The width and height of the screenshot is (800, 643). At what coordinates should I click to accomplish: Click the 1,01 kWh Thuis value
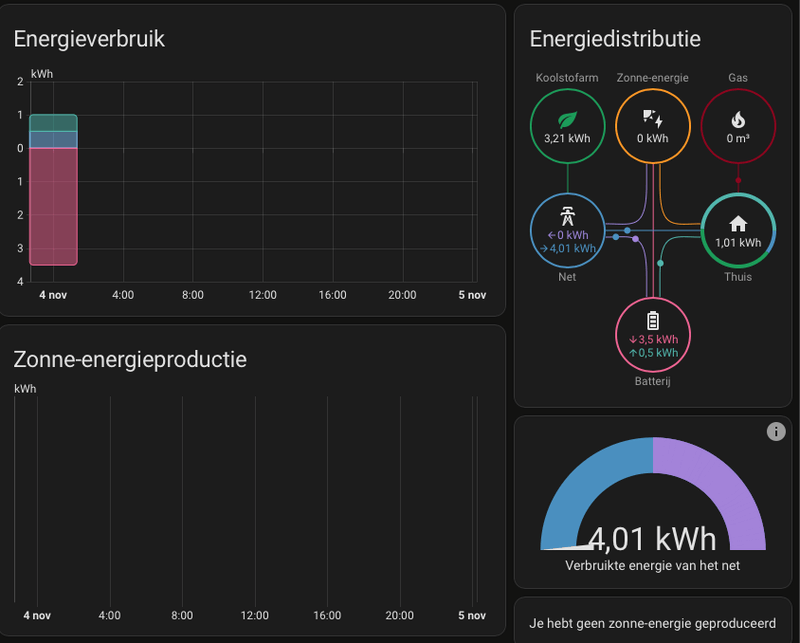738,243
